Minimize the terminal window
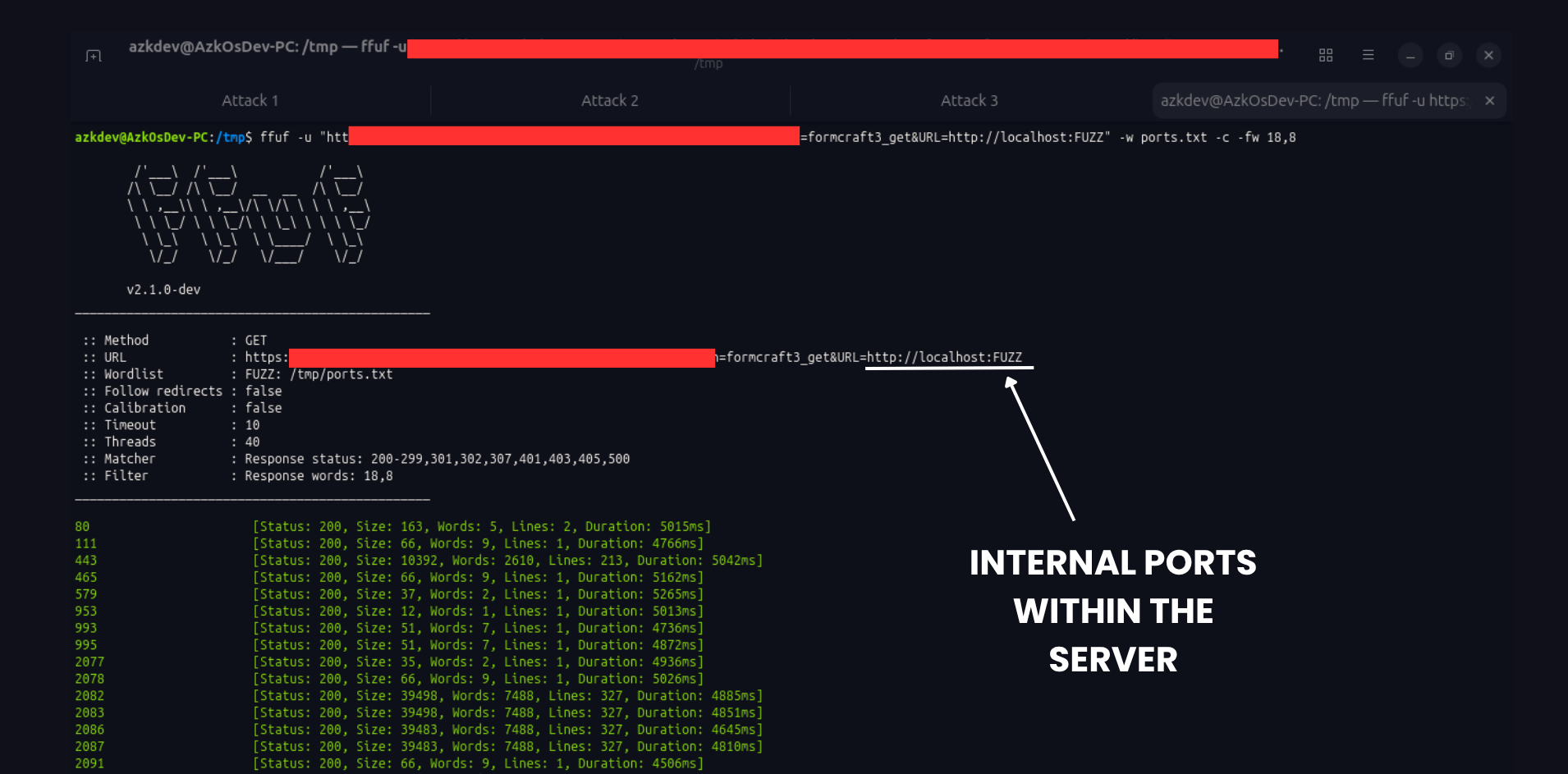This screenshot has width=1568, height=774. pyautogui.click(x=1410, y=55)
